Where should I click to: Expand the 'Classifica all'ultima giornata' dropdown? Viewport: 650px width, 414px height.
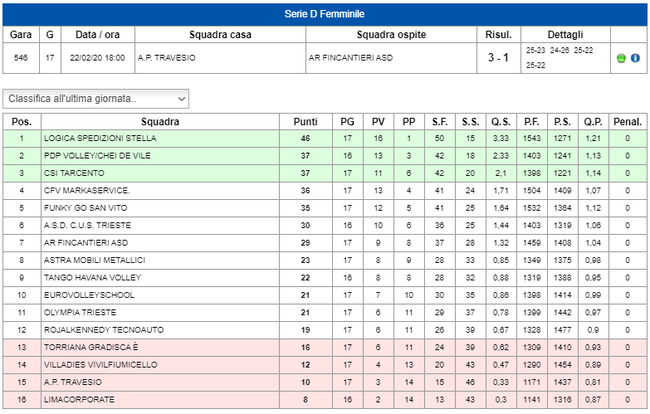coord(96,99)
